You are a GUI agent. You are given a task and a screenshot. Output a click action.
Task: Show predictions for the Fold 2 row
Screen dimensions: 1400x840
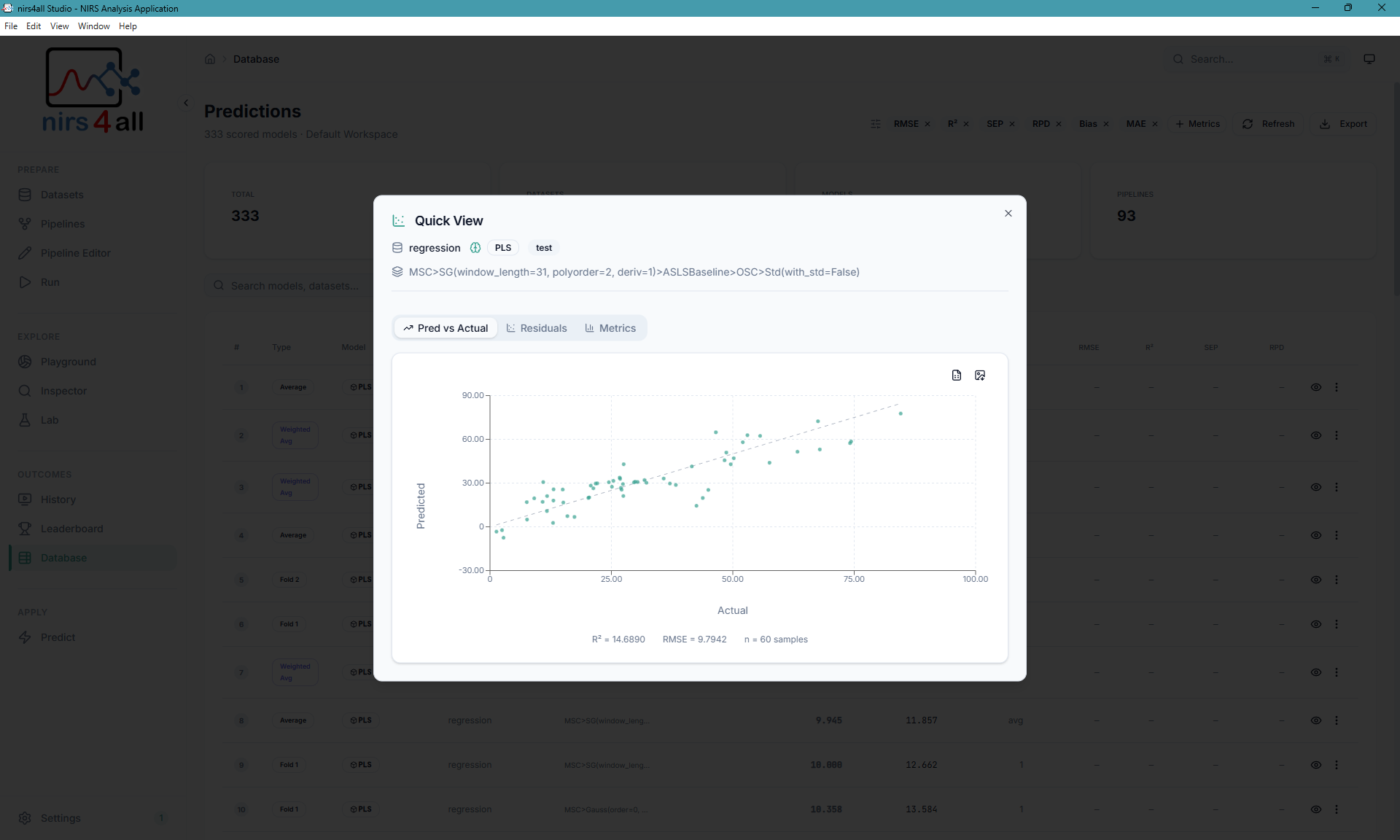click(1315, 580)
